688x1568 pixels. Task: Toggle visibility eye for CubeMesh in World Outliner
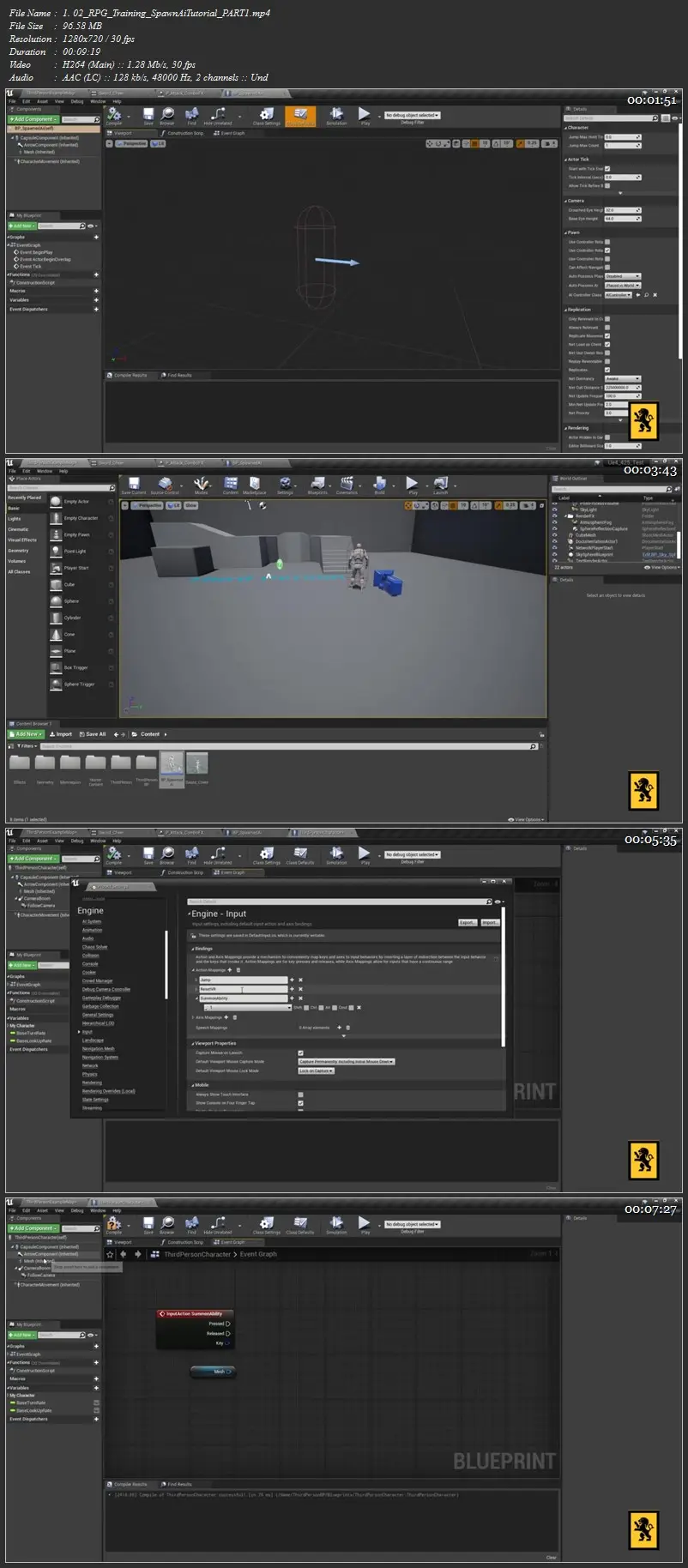555,535
